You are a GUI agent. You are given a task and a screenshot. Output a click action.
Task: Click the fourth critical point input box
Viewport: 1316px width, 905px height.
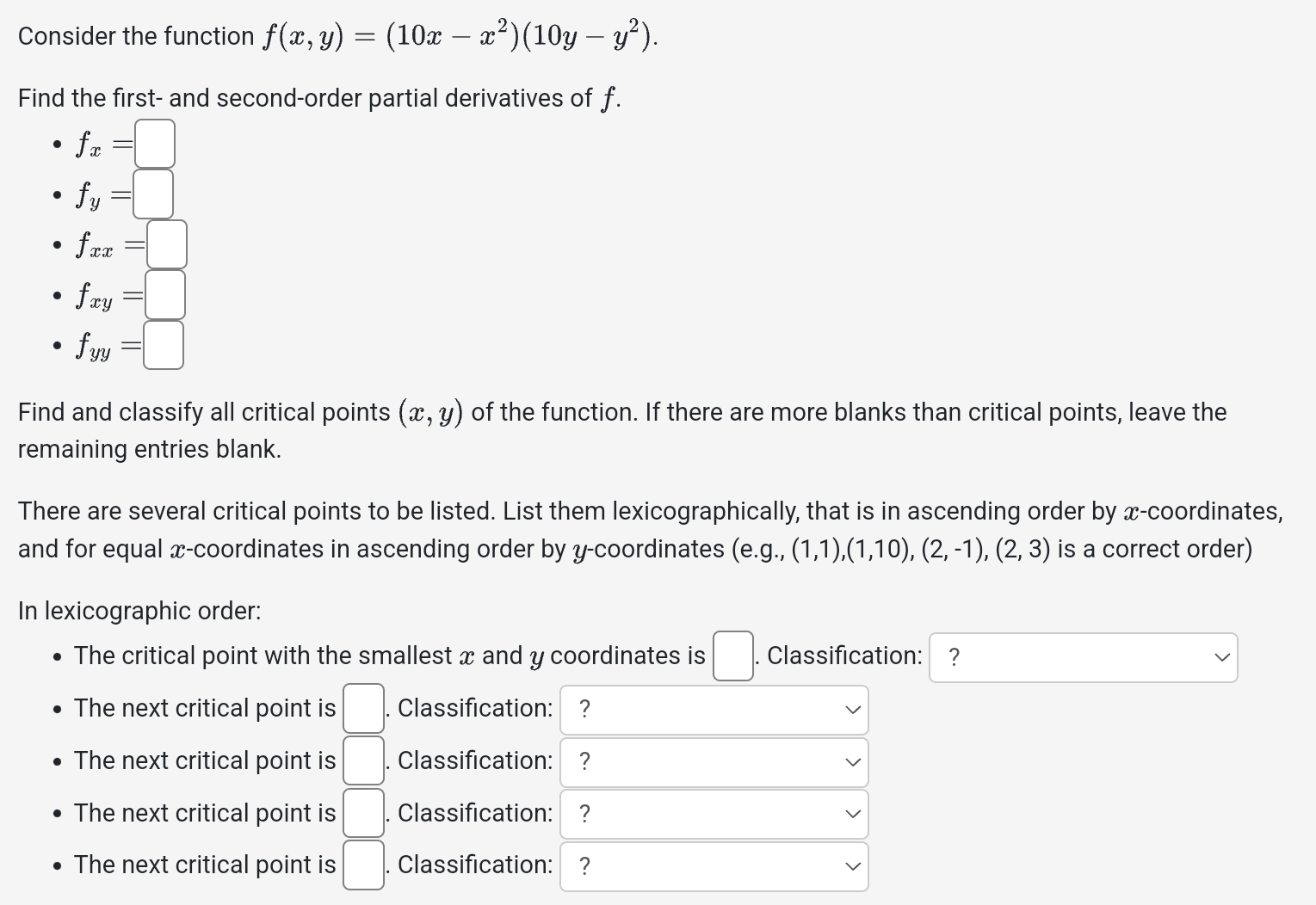click(x=362, y=813)
